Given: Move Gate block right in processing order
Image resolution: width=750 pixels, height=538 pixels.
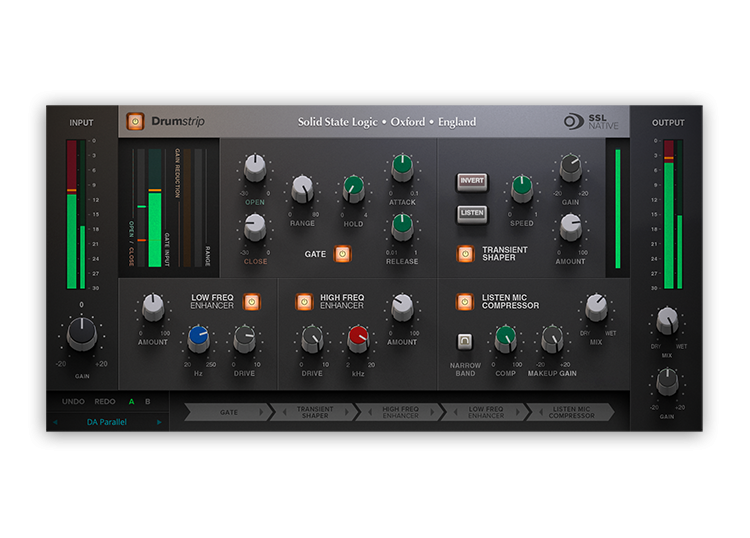Looking at the screenshot, I should [261, 412].
